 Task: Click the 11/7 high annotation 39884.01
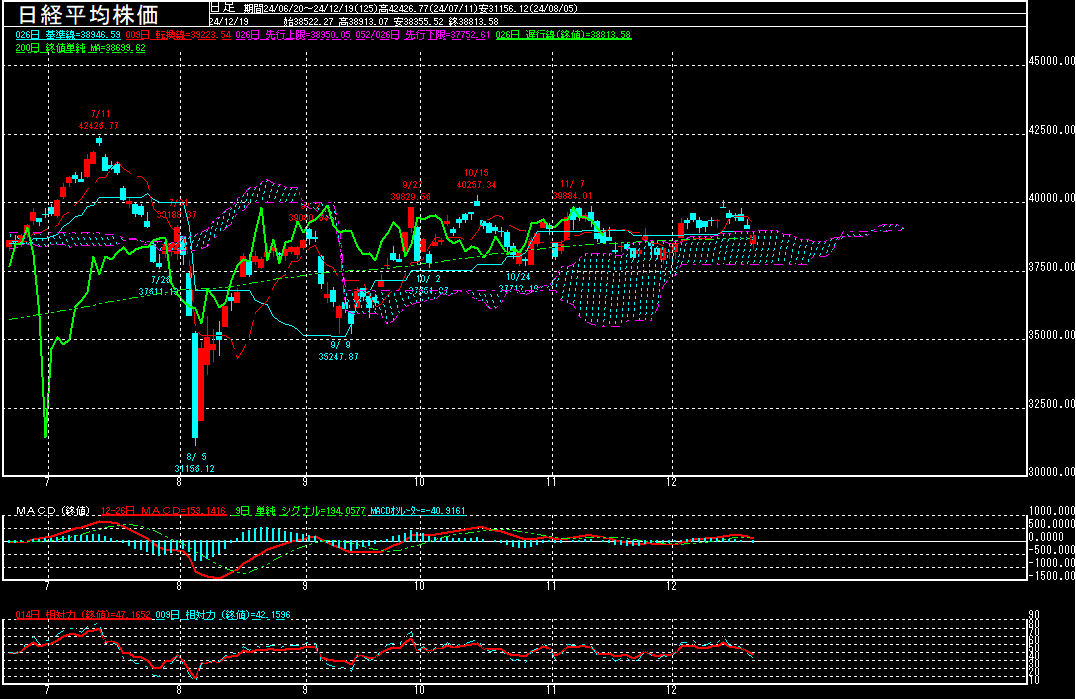click(572, 190)
